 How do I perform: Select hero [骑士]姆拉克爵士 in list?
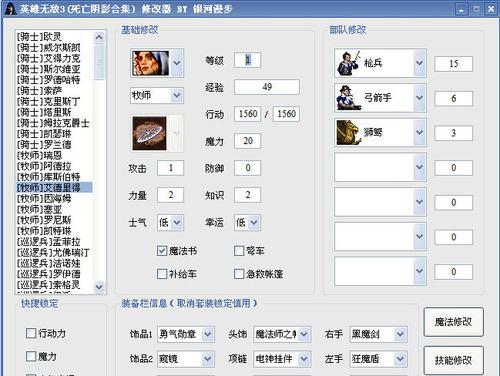click(x=53, y=123)
